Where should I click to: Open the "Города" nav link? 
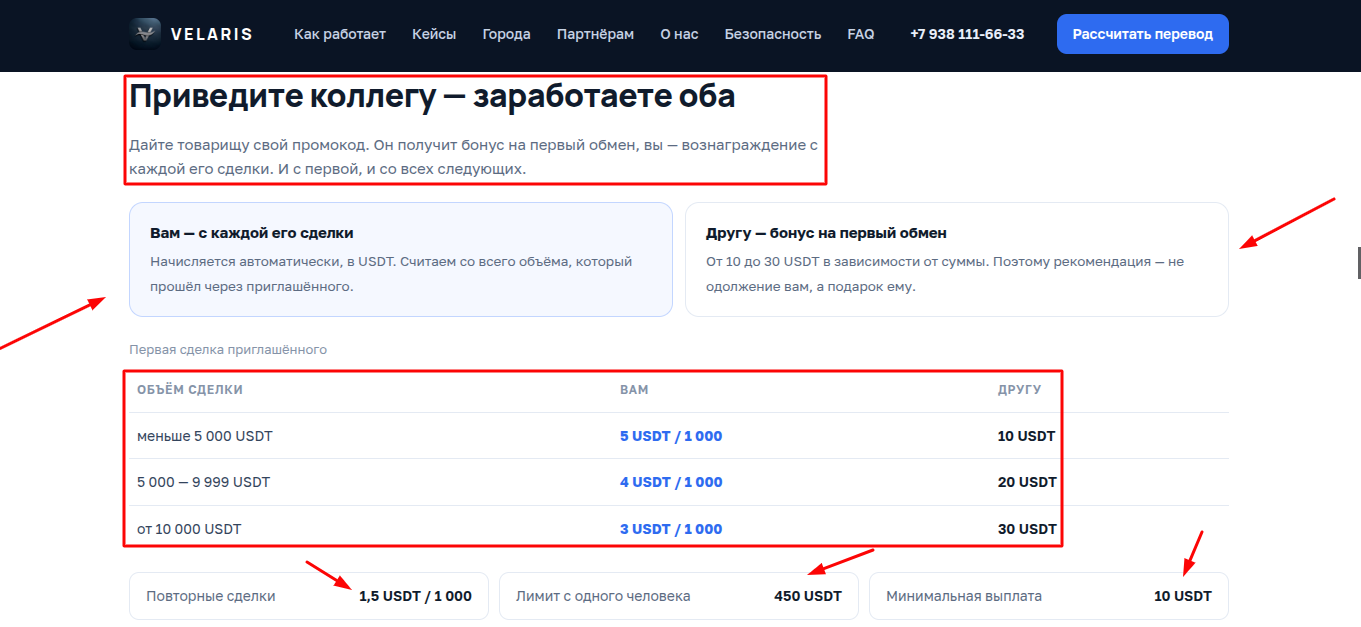tap(506, 34)
